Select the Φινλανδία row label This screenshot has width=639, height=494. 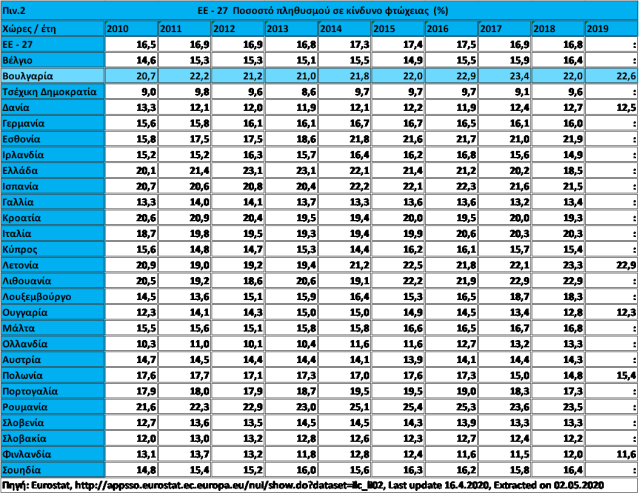[52, 453]
